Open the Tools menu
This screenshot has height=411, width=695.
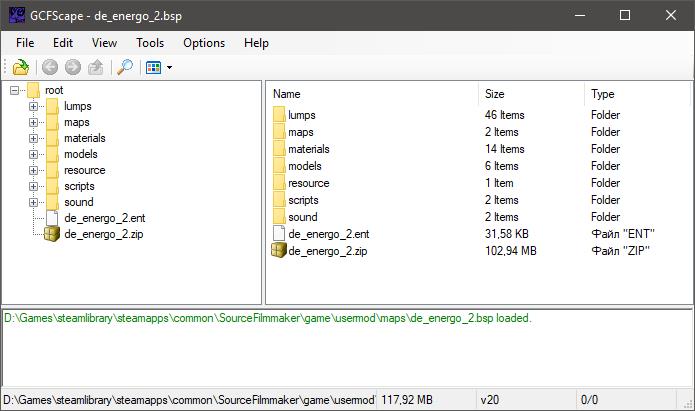(150, 43)
